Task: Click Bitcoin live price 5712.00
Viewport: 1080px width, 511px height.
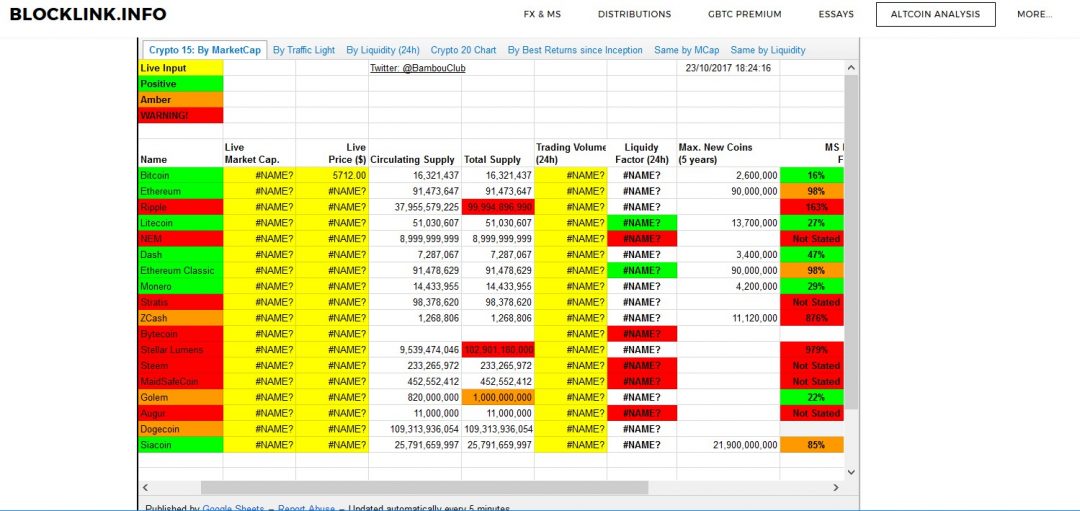Action: [x=332, y=176]
